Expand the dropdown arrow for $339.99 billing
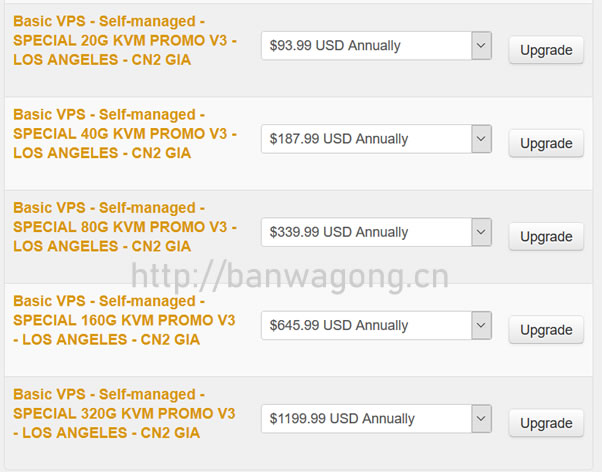602x472 pixels. 481,232
